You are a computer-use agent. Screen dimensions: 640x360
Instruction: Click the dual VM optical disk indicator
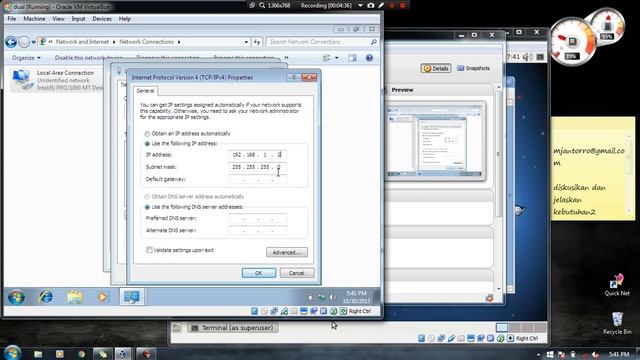(264, 311)
